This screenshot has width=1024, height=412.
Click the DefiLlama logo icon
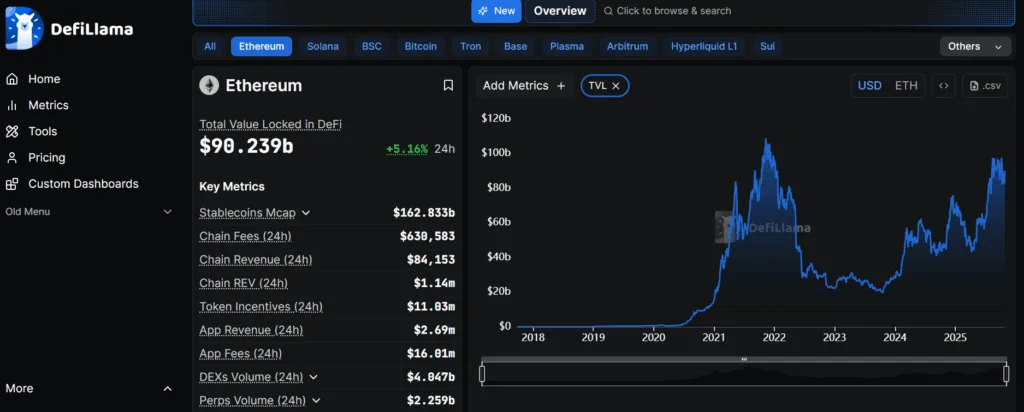(24, 29)
